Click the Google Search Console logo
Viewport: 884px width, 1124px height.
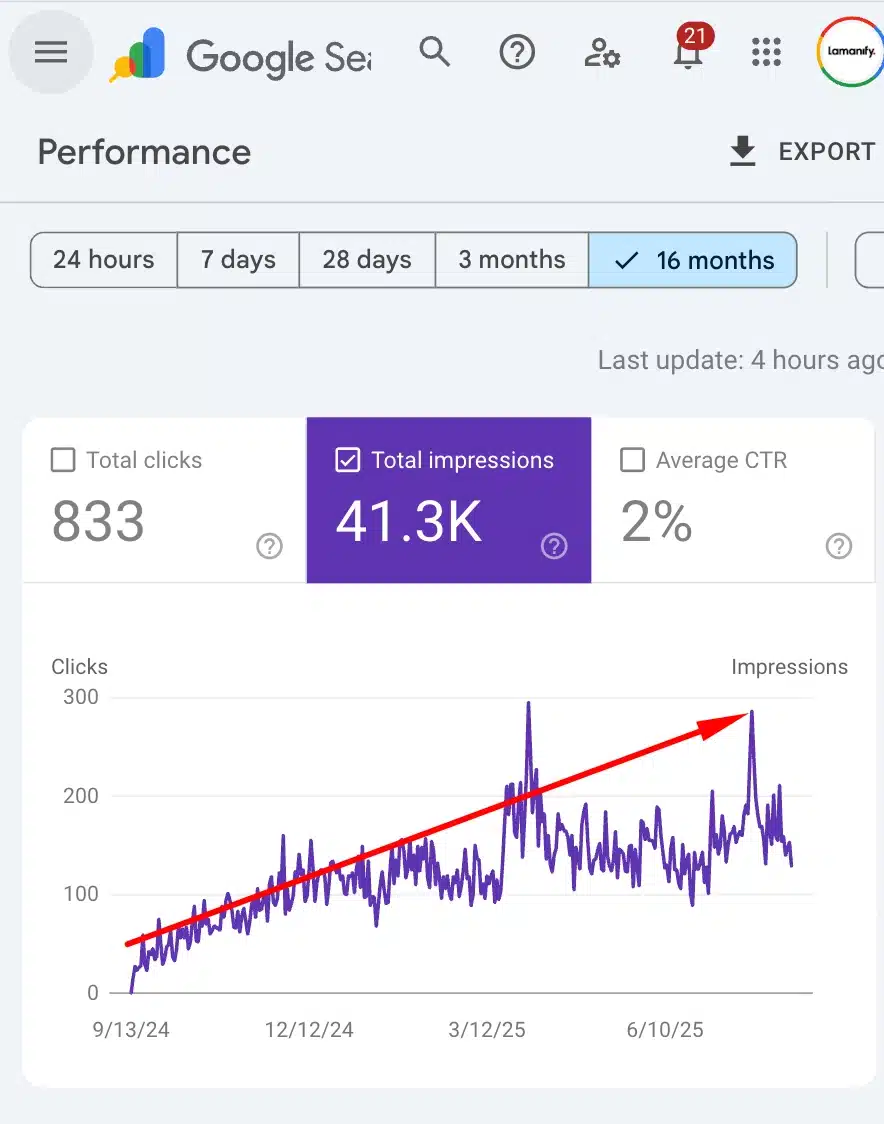[137, 52]
